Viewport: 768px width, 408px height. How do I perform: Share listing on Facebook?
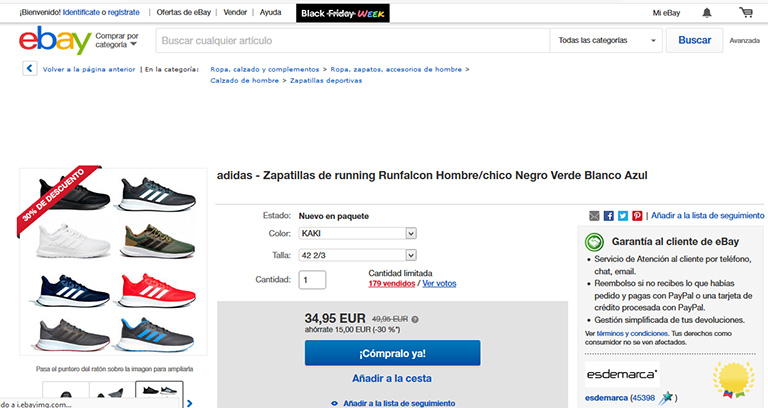609,215
